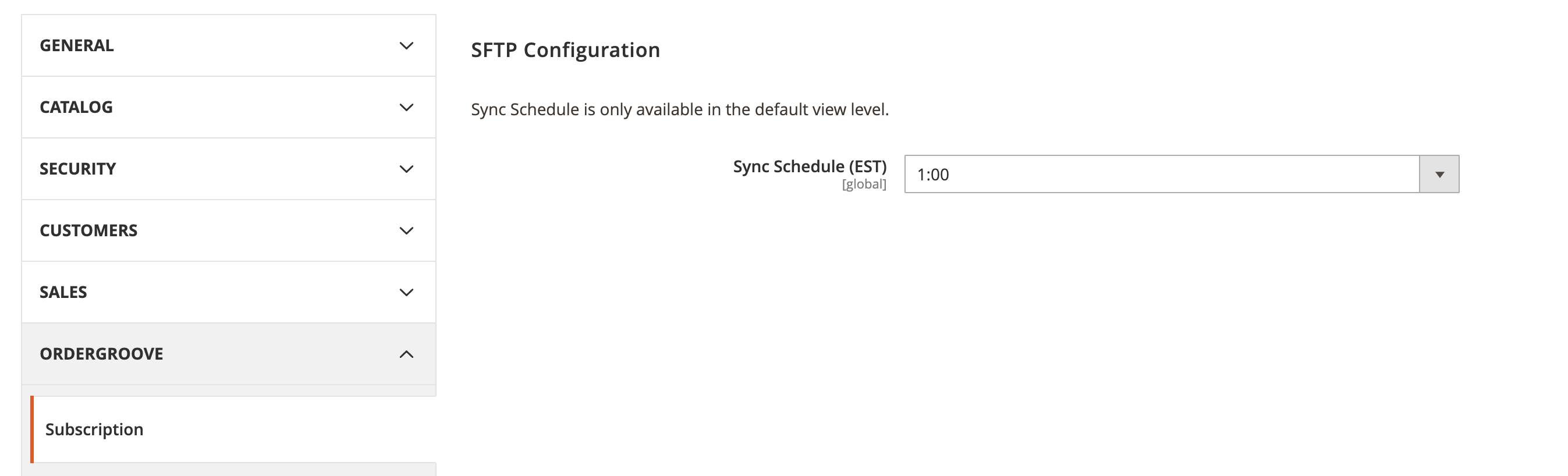Screen dimensions: 1568x476
Task: Click the down chevron beside SALES
Action: [x=406, y=292]
